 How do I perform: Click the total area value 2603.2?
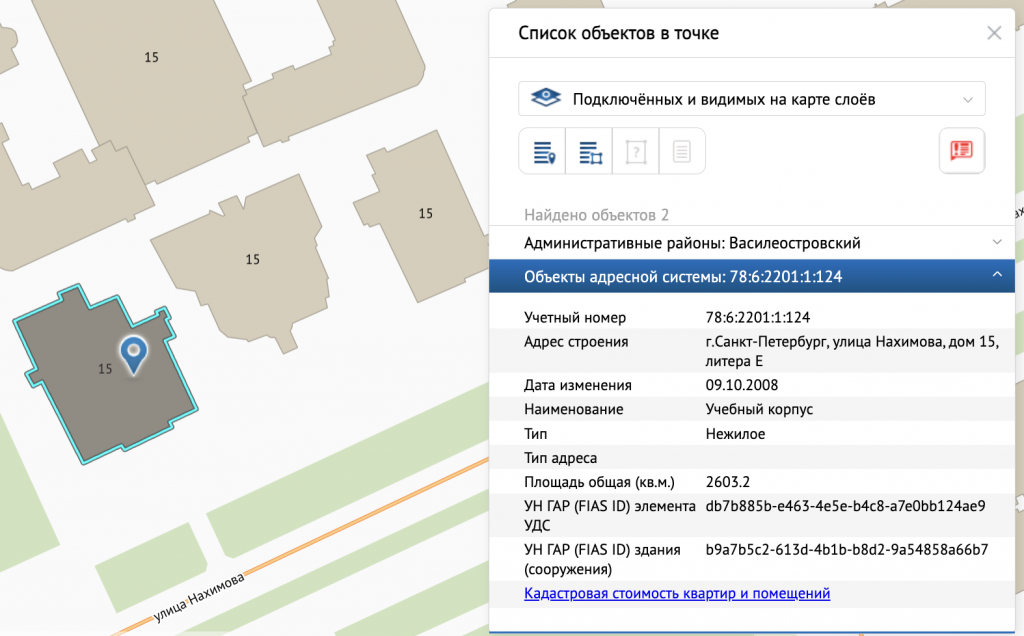click(x=727, y=481)
